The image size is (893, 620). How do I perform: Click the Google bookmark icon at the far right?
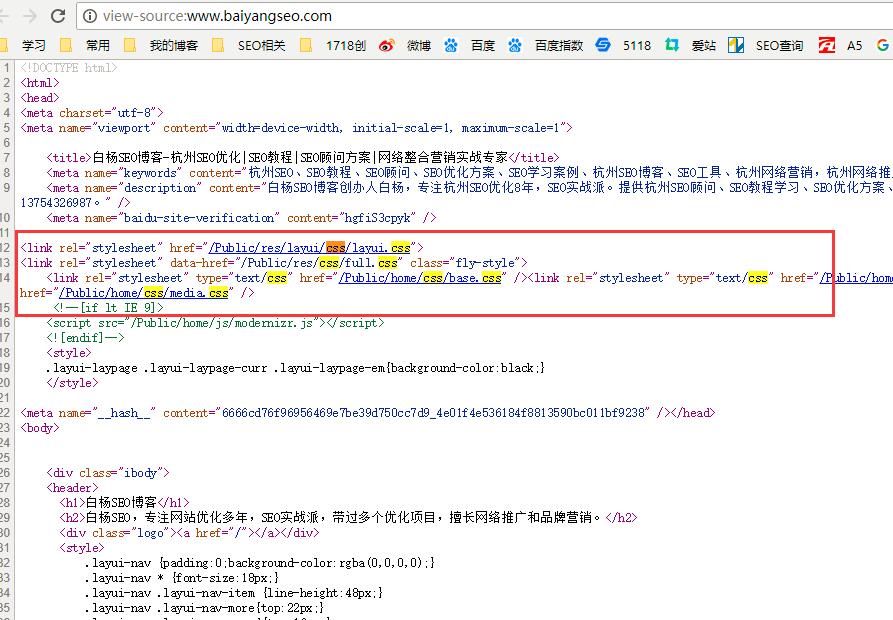point(883,45)
